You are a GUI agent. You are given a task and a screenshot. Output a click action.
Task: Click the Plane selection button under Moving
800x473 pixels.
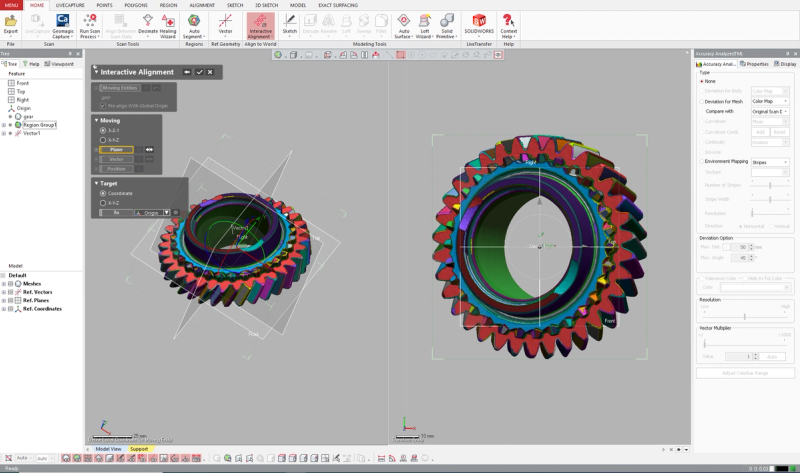tap(116, 150)
